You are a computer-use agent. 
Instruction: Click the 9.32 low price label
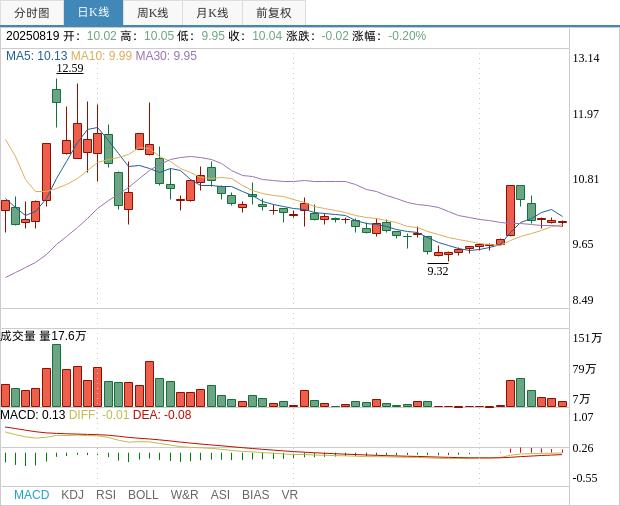pyautogui.click(x=438, y=271)
